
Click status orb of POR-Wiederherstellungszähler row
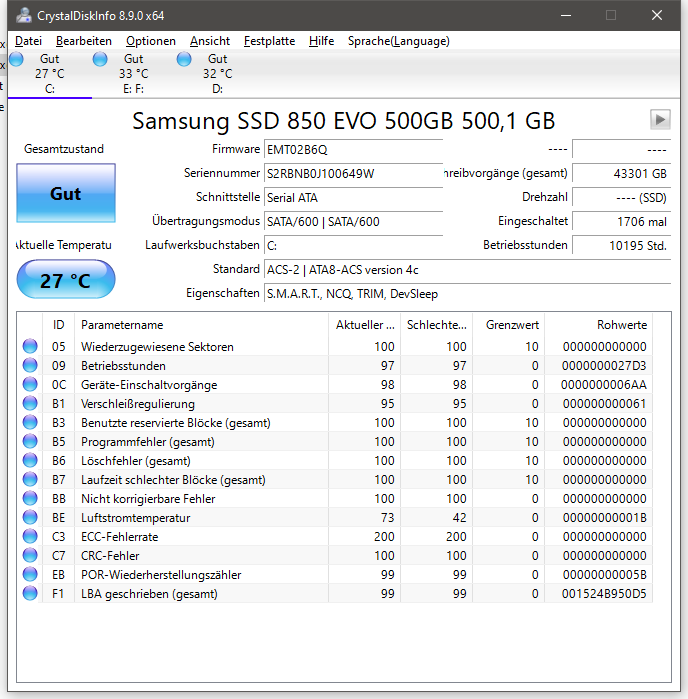[x=30, y=575]
